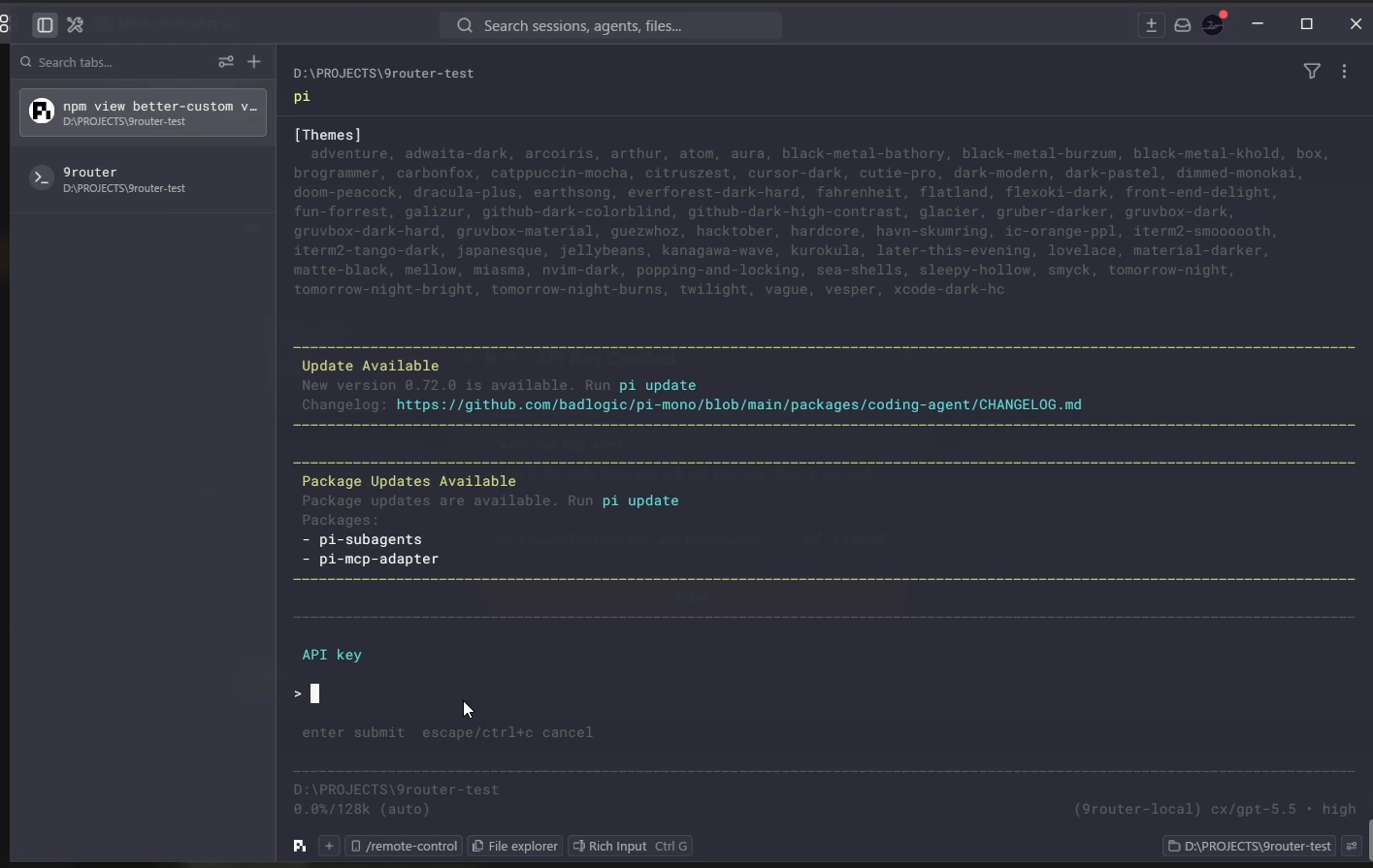Click the dracula-plus theme name
The image size is (1373, 868).
tap(465, 192)
